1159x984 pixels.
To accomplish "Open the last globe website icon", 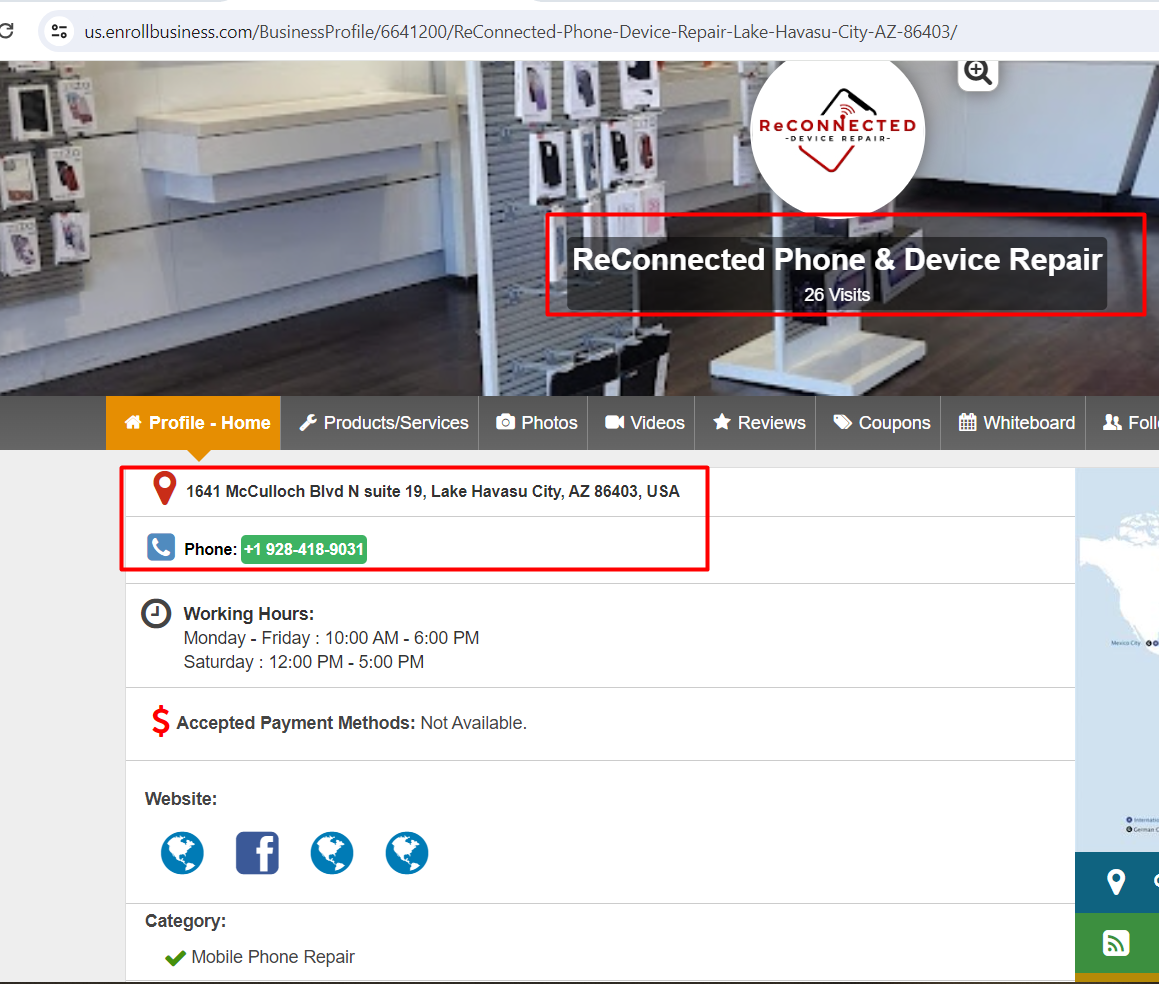I will pos(407,852).
